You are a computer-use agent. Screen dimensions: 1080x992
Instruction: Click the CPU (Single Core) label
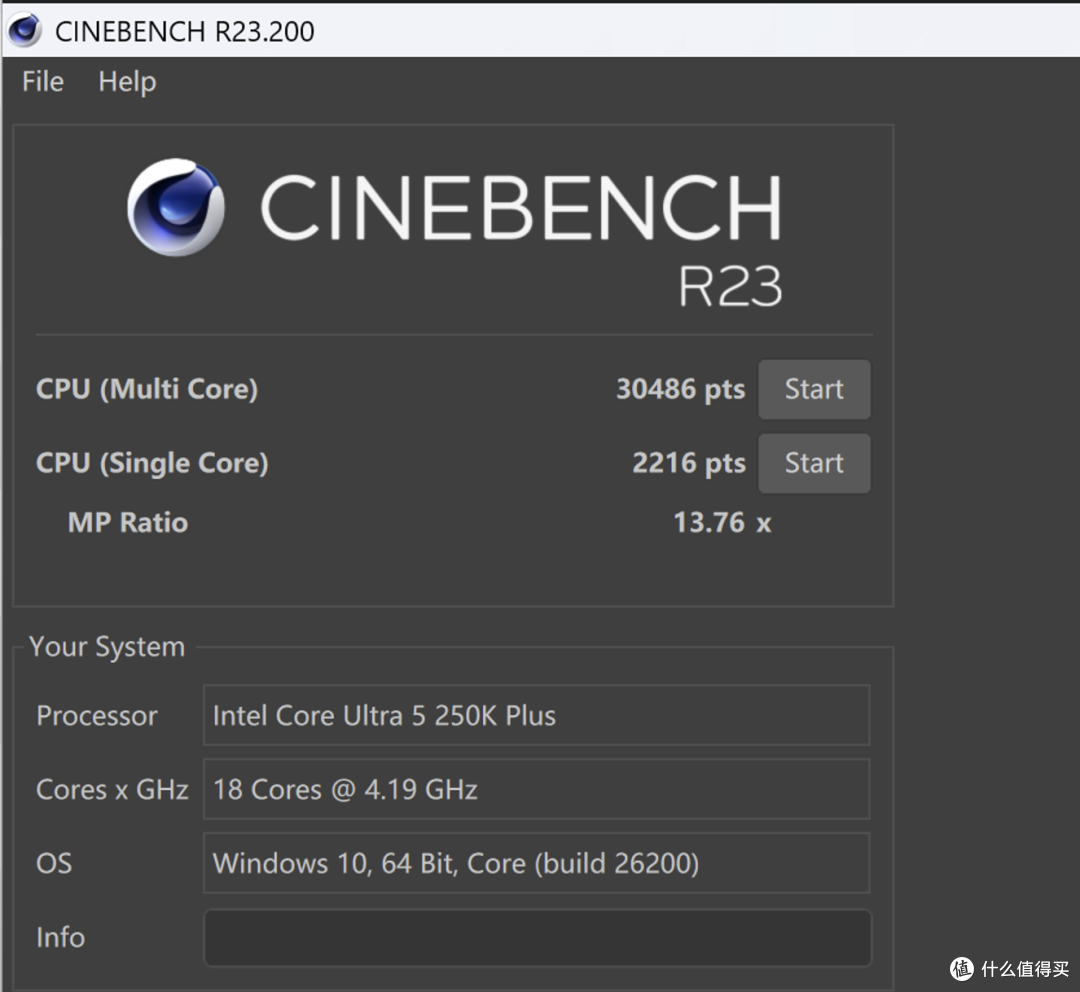pyautogui.click(x=152, y=463)
